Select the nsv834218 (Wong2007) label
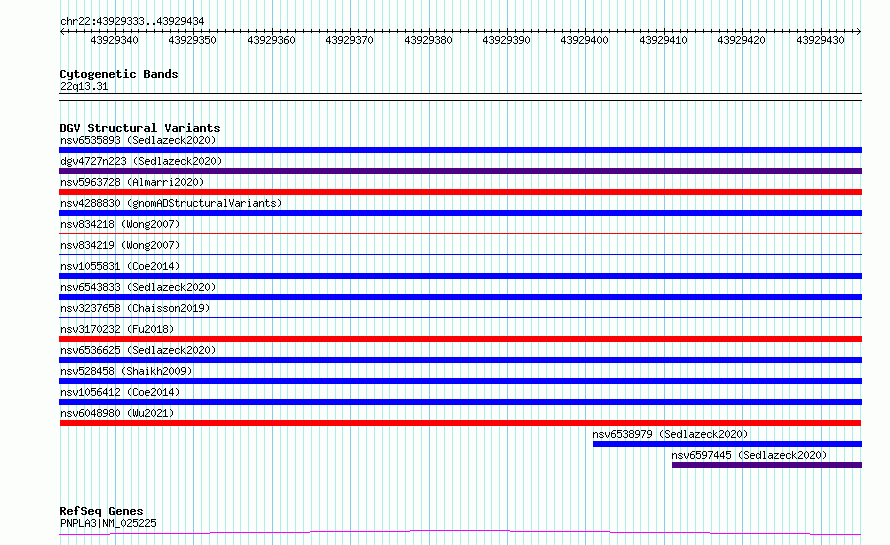The height and width of the screenshot is (545, 890). [120, 224]
